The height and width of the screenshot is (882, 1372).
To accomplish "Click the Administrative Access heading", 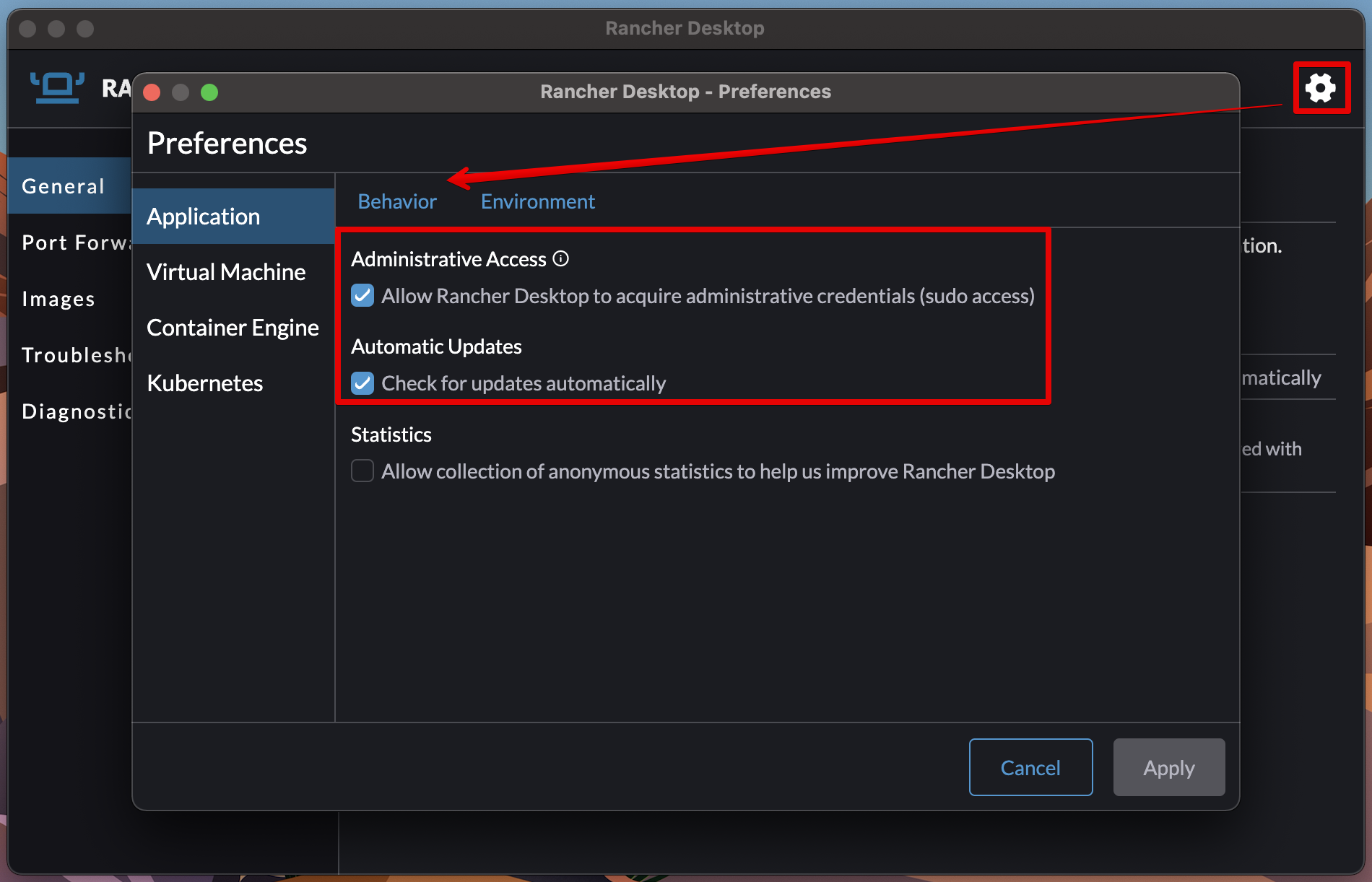I will pos(448,259).
